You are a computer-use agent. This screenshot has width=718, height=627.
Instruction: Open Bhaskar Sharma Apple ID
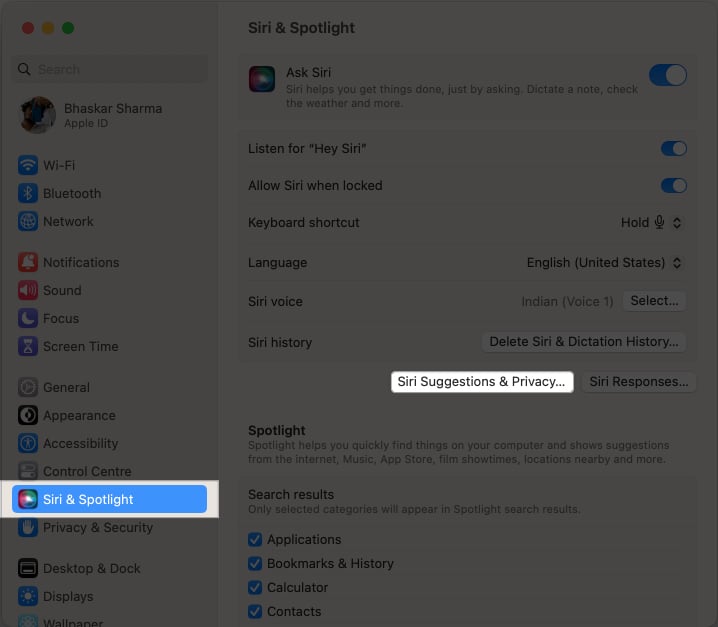109,115
